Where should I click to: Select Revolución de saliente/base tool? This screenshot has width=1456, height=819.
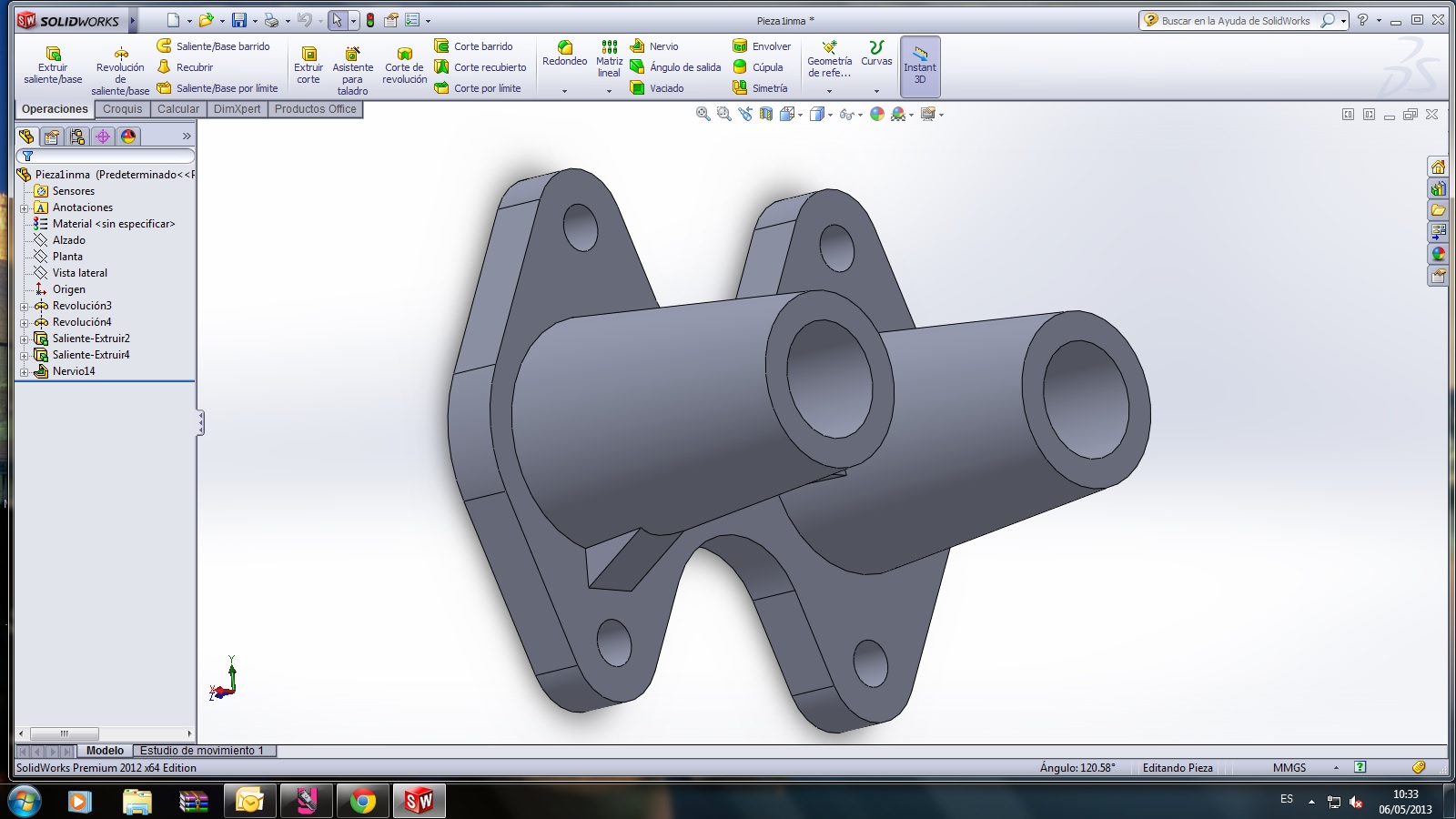coord(120,71)
